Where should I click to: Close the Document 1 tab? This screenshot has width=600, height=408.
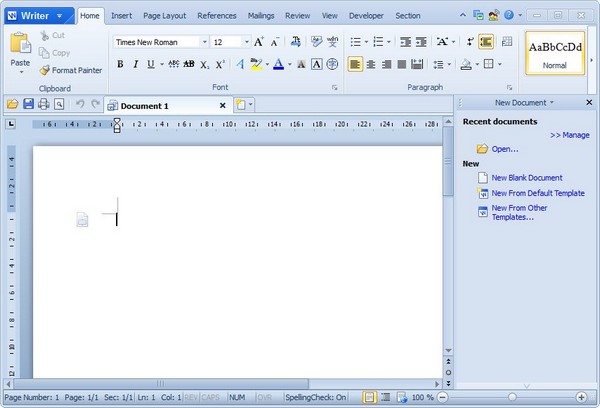coord(223,105)
